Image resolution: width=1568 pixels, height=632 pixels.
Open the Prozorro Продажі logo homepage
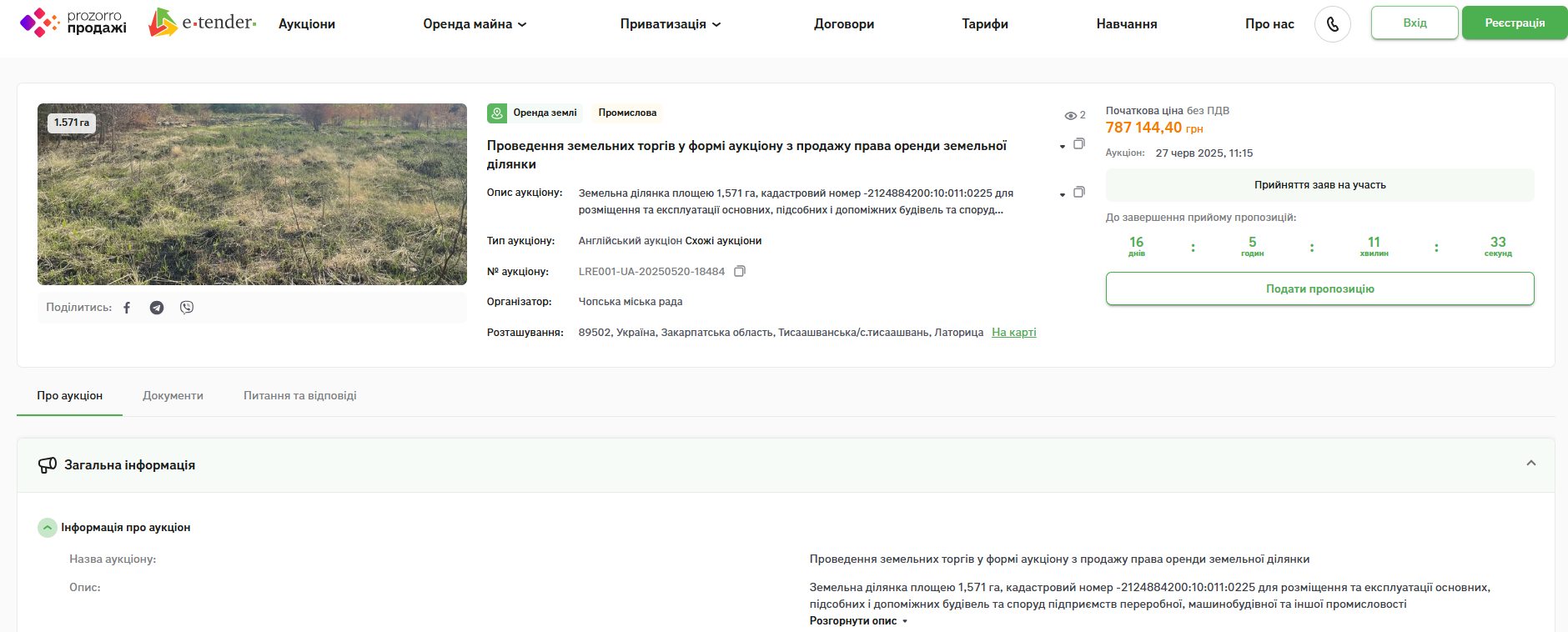[73, 23]
